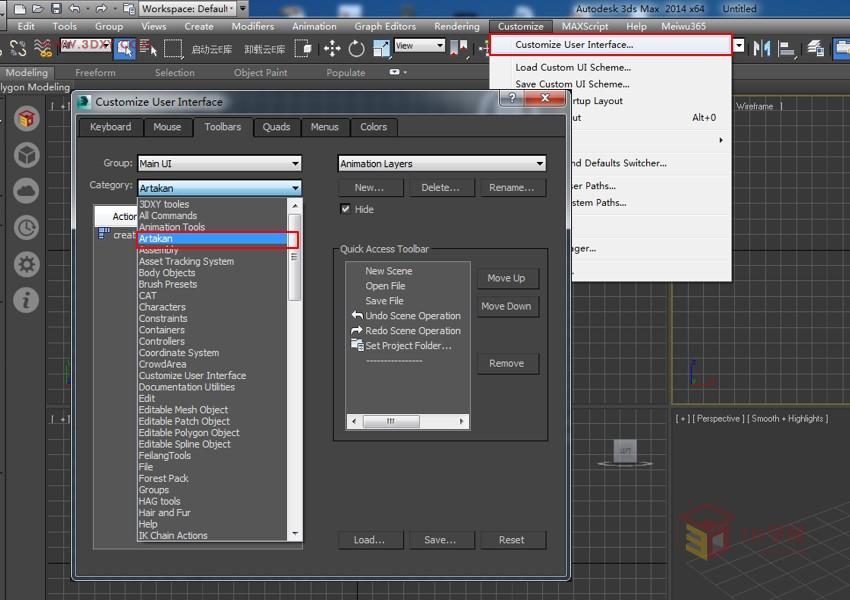Open the selection filter dropdown

pos(86,44)
